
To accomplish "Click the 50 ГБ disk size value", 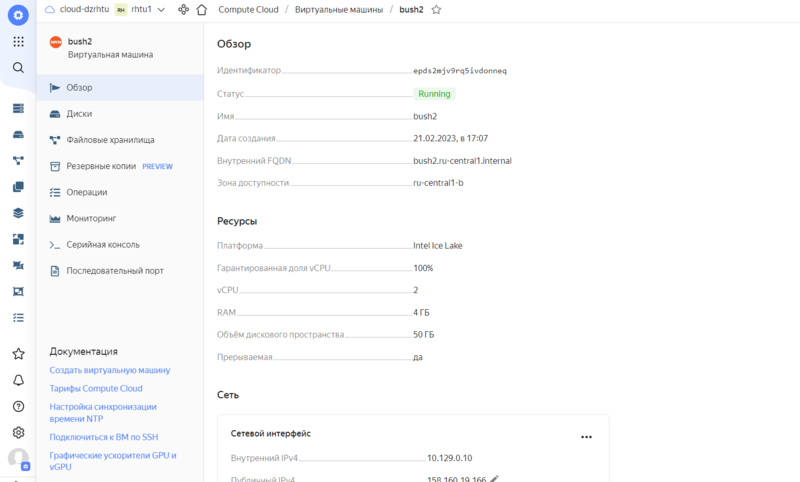I will point(423,335).
